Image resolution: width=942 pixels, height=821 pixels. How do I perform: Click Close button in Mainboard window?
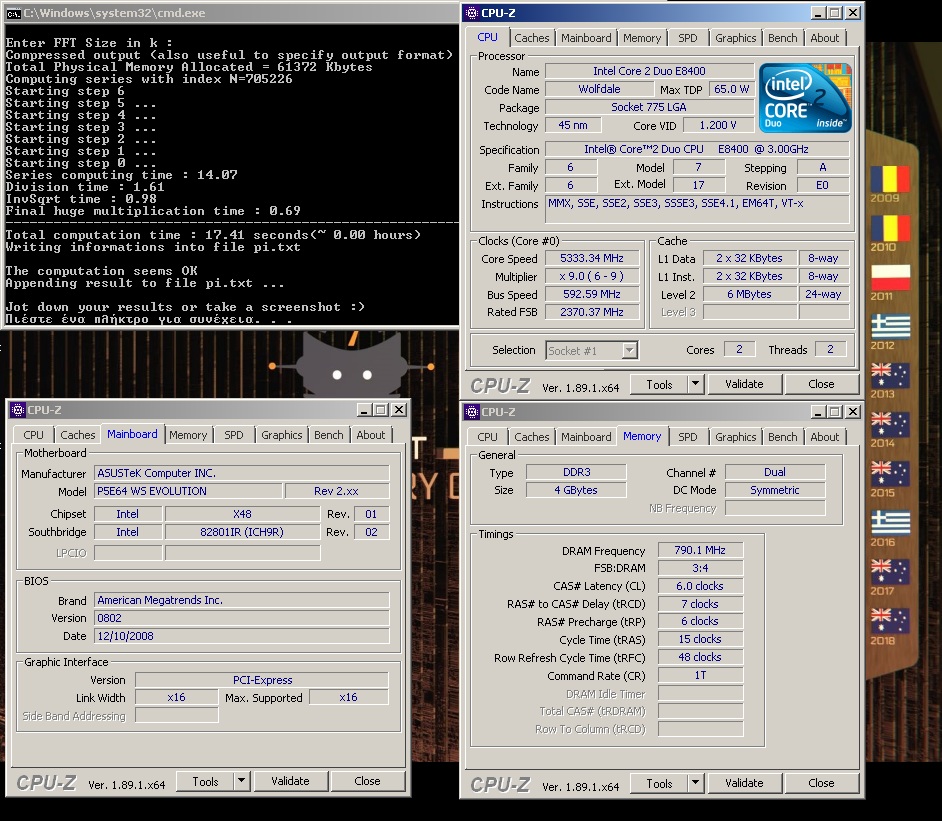tap(367, 781)
